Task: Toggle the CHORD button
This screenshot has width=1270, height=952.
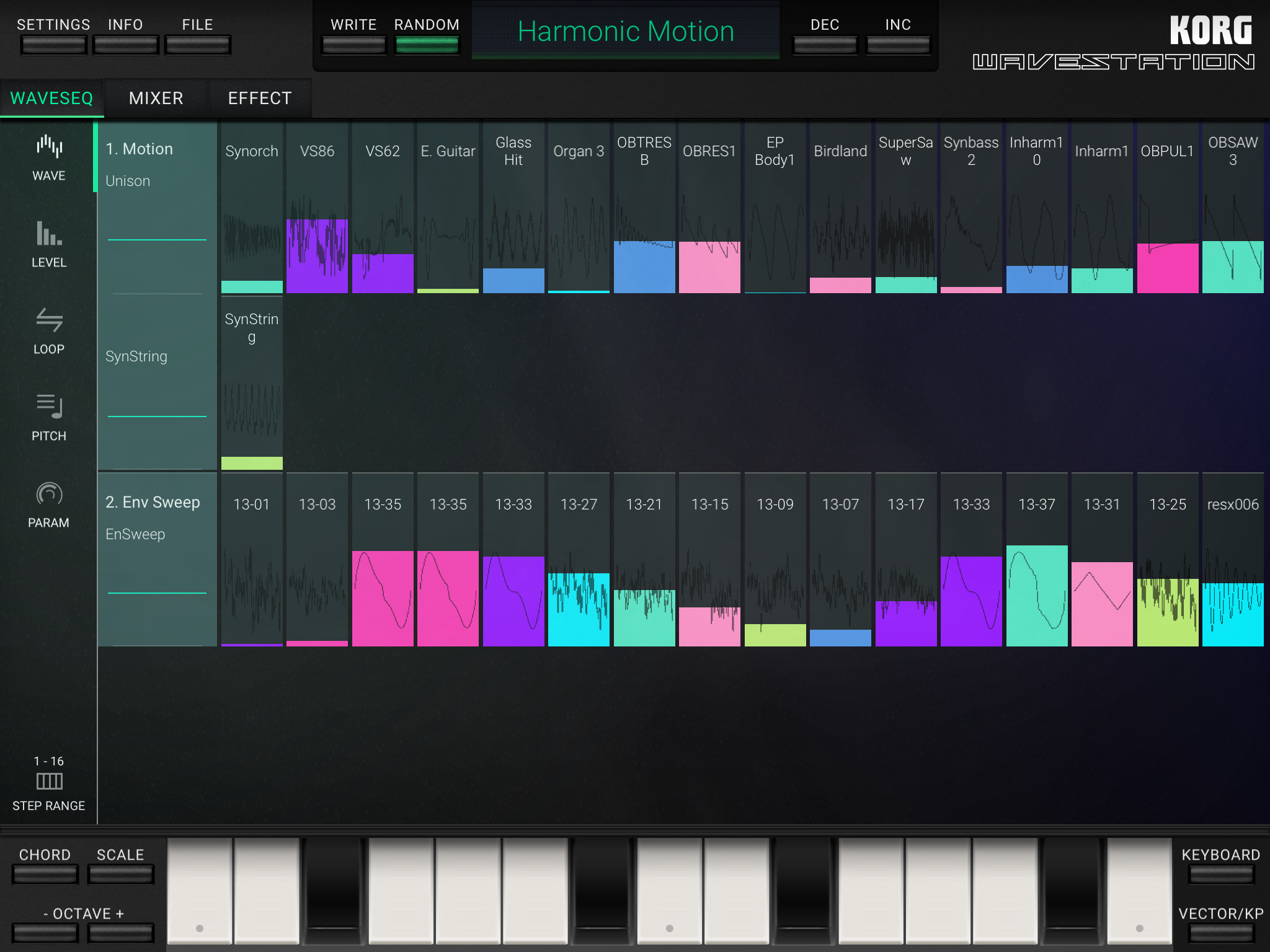Action: [x=45, y=875]
